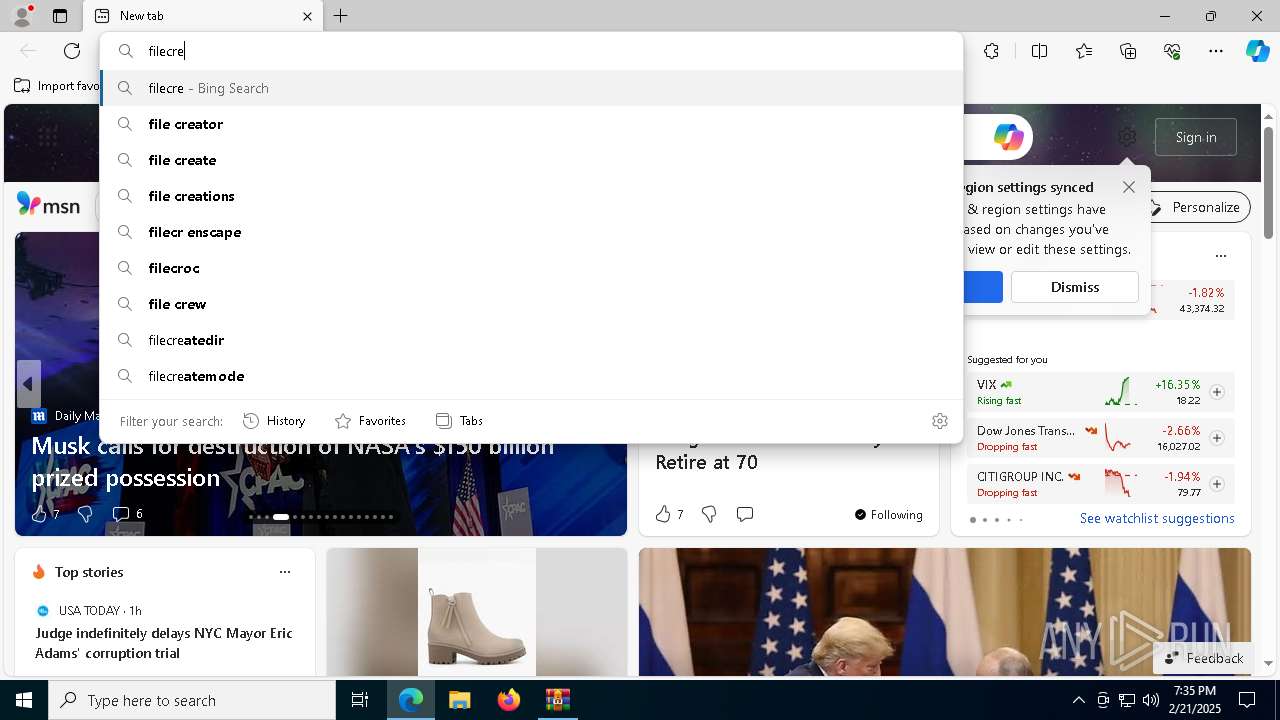Viewport: 1280px width, 720px height.
Task: Select the 'filecroc' suggestion
Action: point(532,268)
